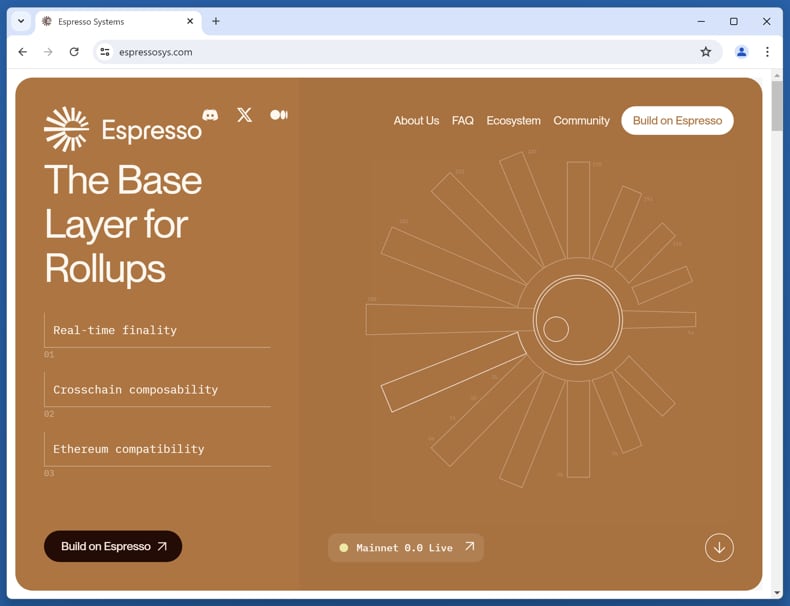Bookmark this page with the star icon
The height and width of the screenshot is (606, 790).
(705, 52)
